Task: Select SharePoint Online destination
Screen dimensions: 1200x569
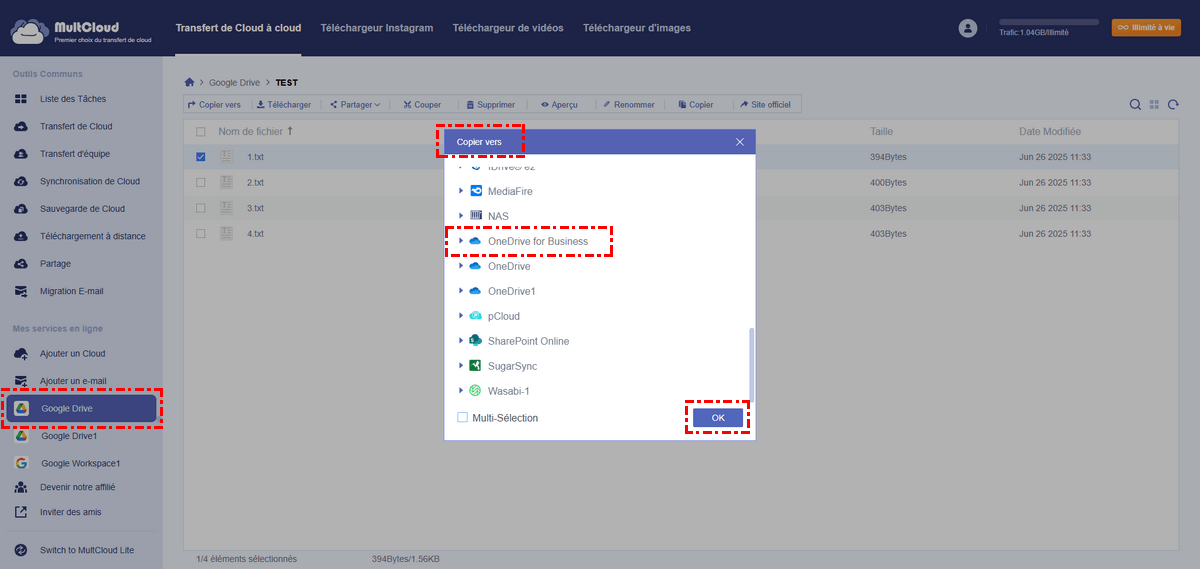Action: (x=528, y=341)
